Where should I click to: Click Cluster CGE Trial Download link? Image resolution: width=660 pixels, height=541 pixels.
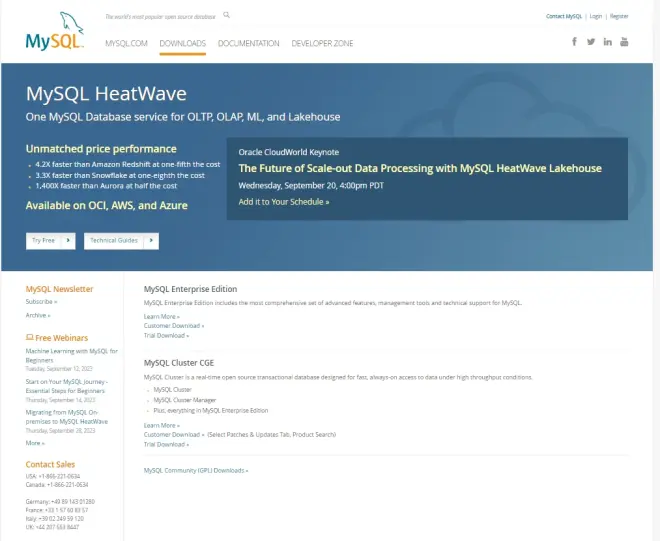point(166,445)
